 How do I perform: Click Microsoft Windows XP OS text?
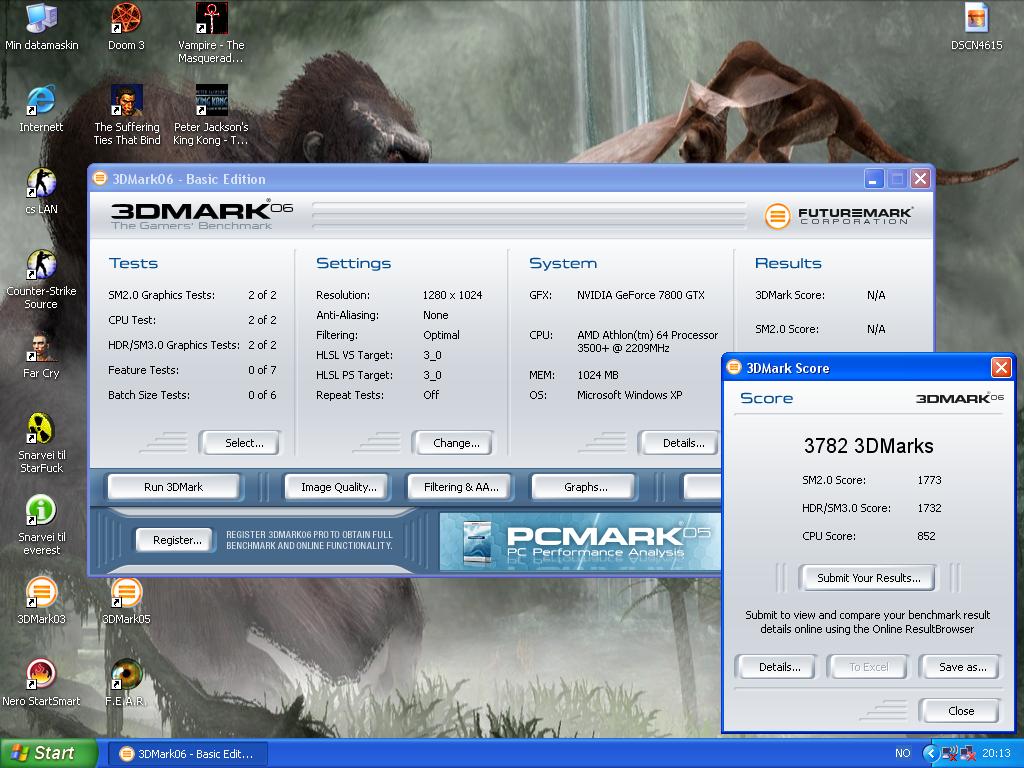tap(630, 395)
